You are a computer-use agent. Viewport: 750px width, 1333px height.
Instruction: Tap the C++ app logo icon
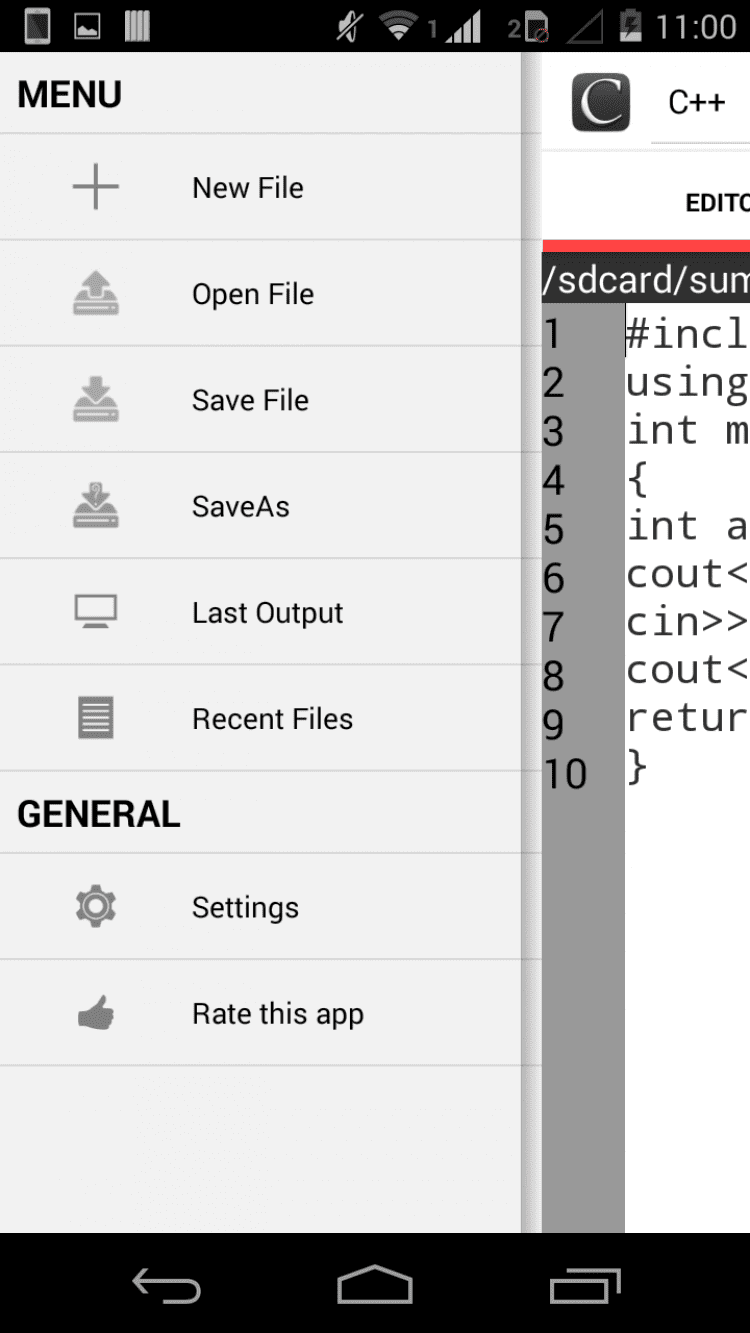(x=601, y=102)
